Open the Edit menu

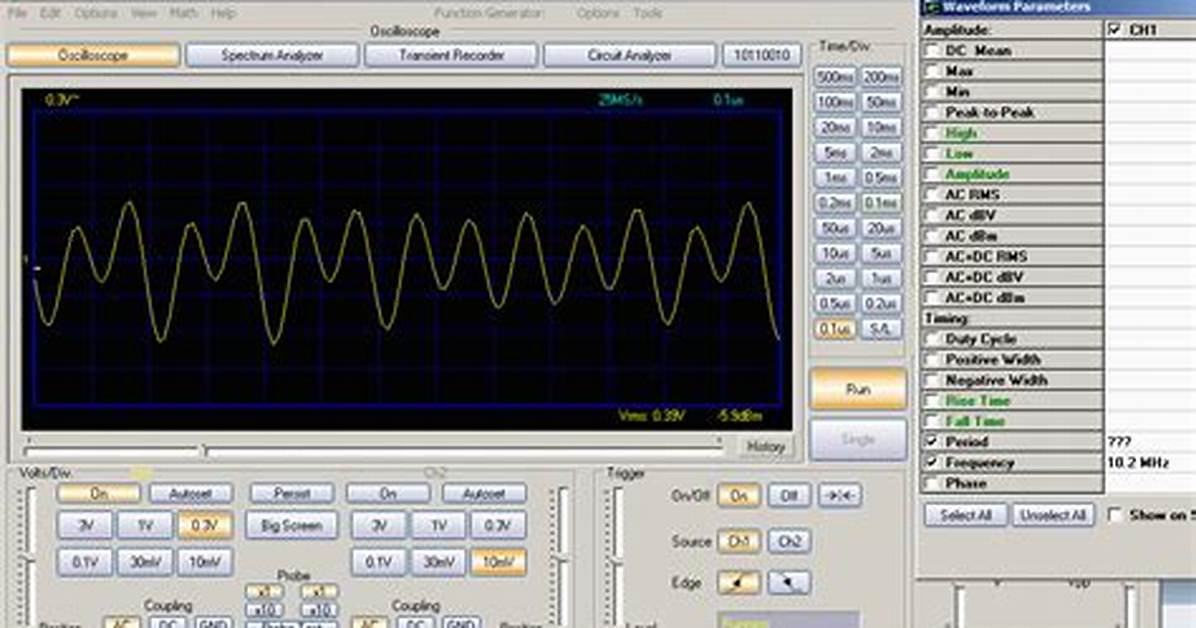point(50,13)
